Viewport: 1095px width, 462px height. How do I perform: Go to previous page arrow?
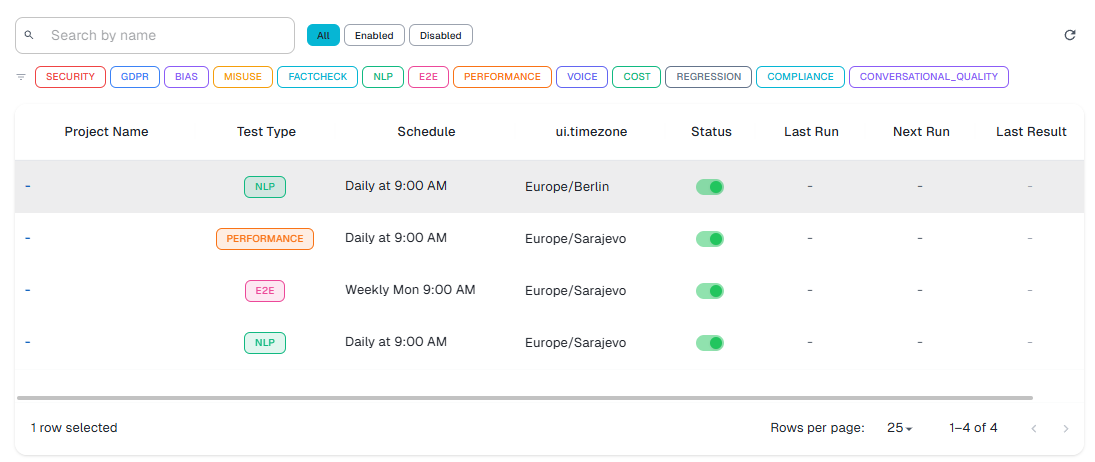[1033, 428]
